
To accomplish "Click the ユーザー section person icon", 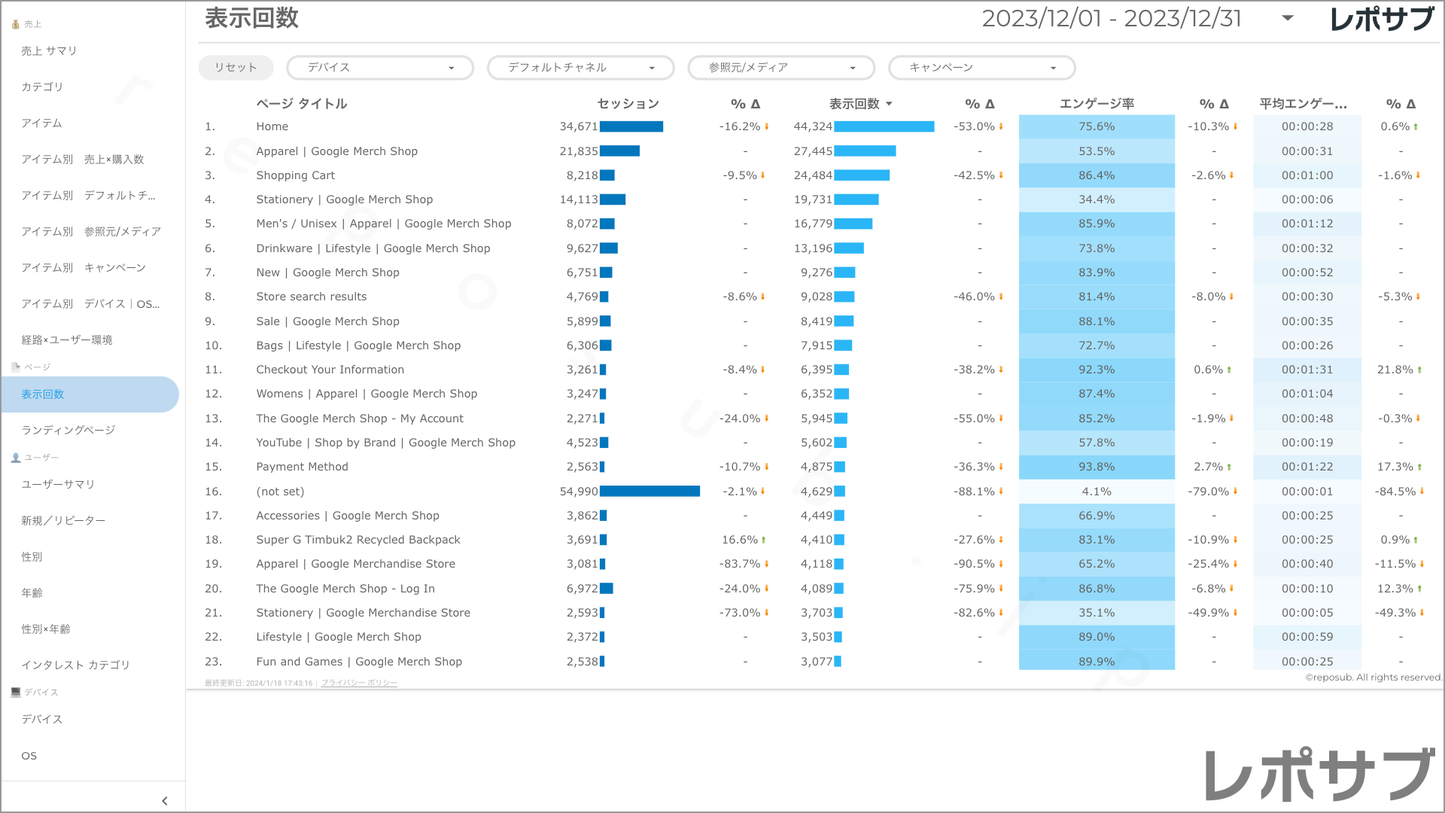I will coord(15,457).
